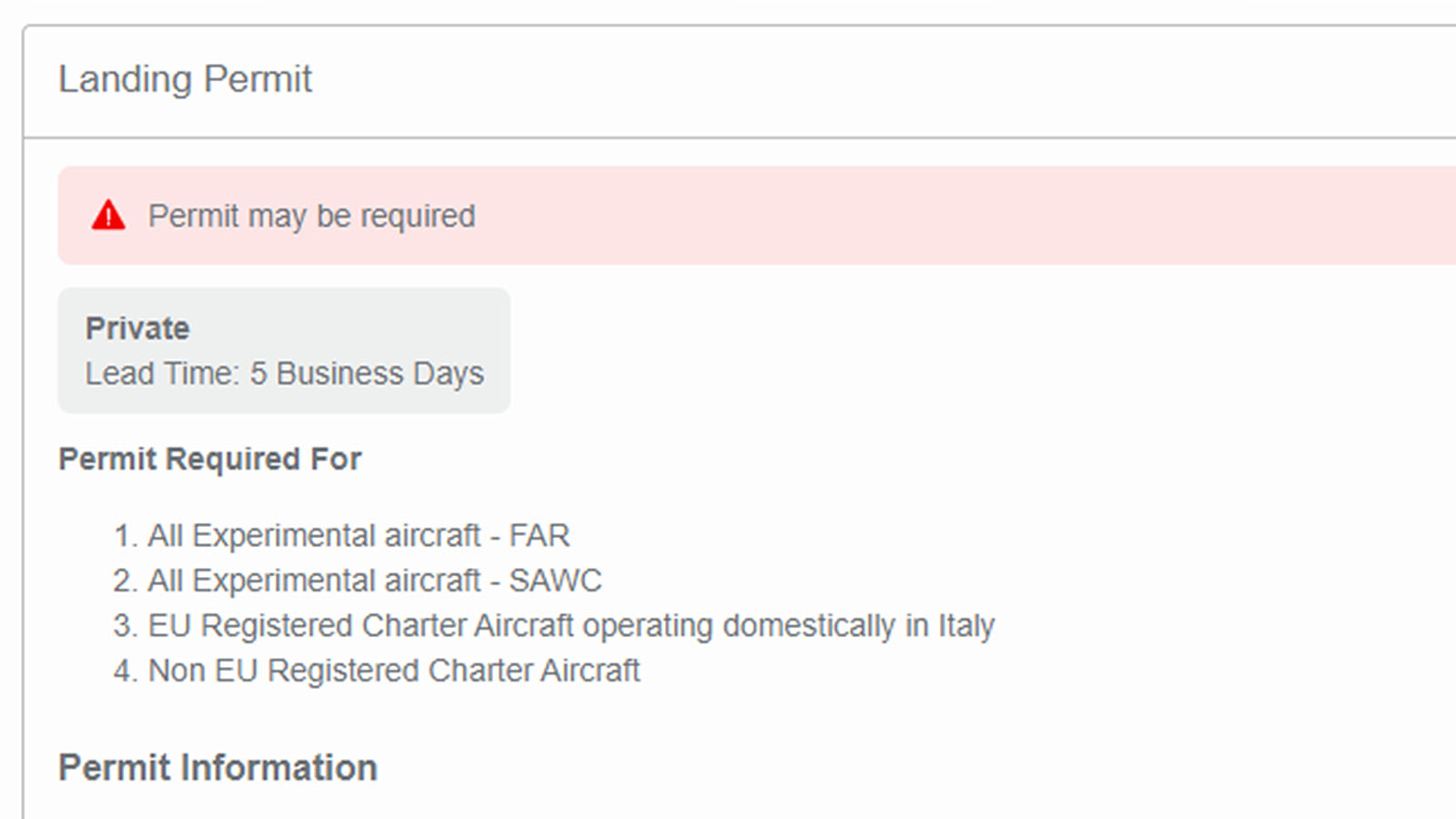1456x819 pixels.
Task: Click list number '2.' marker
Action: point(126,581)
